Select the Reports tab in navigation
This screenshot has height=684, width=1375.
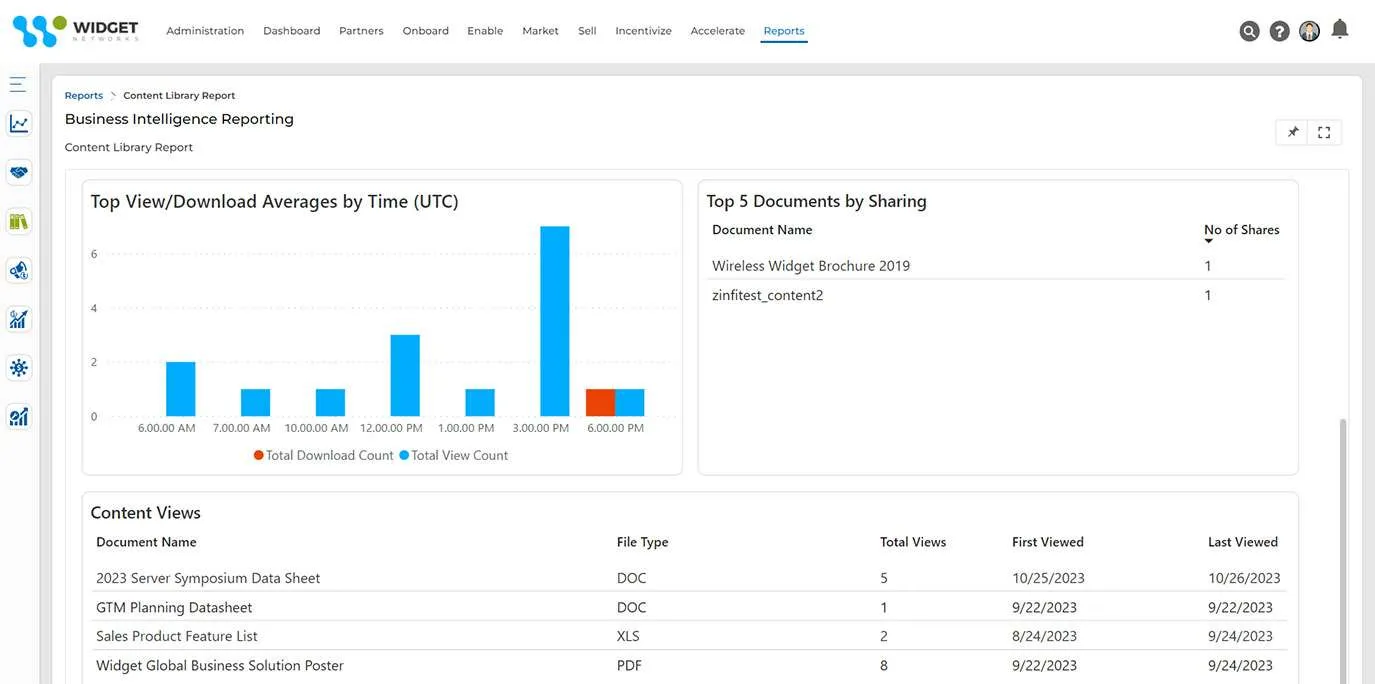(784, 31)
